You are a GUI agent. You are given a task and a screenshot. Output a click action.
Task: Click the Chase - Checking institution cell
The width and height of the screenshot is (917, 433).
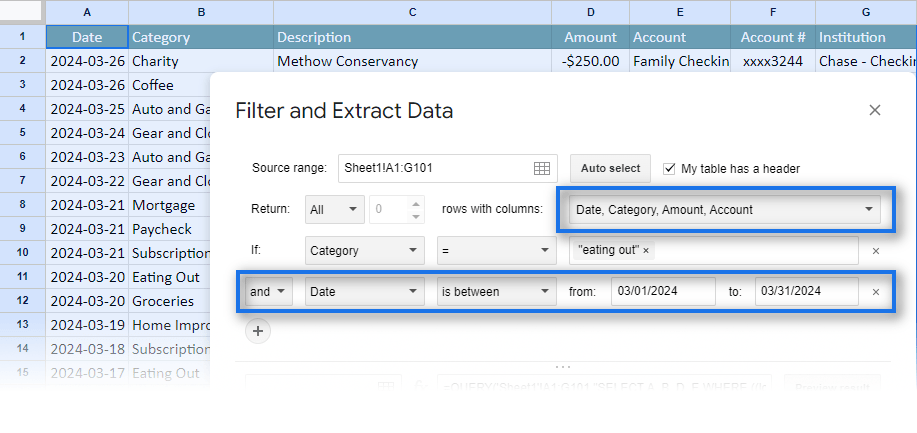(866, 61)
